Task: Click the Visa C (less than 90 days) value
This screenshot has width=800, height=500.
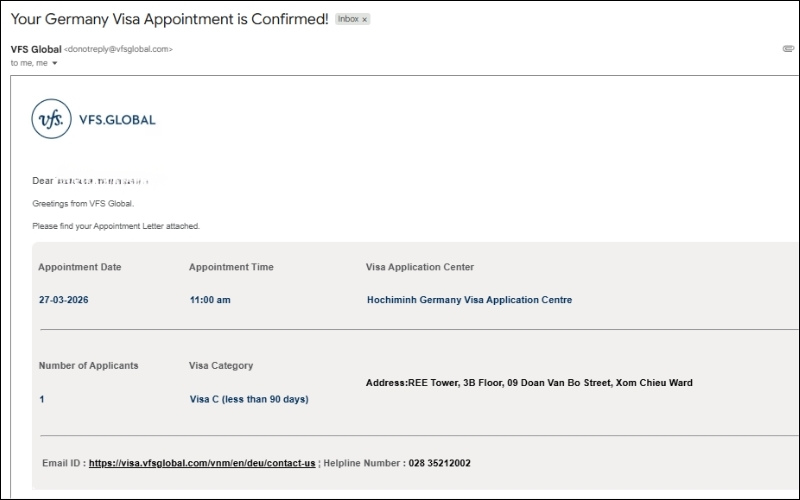Action: pos(249,399)
